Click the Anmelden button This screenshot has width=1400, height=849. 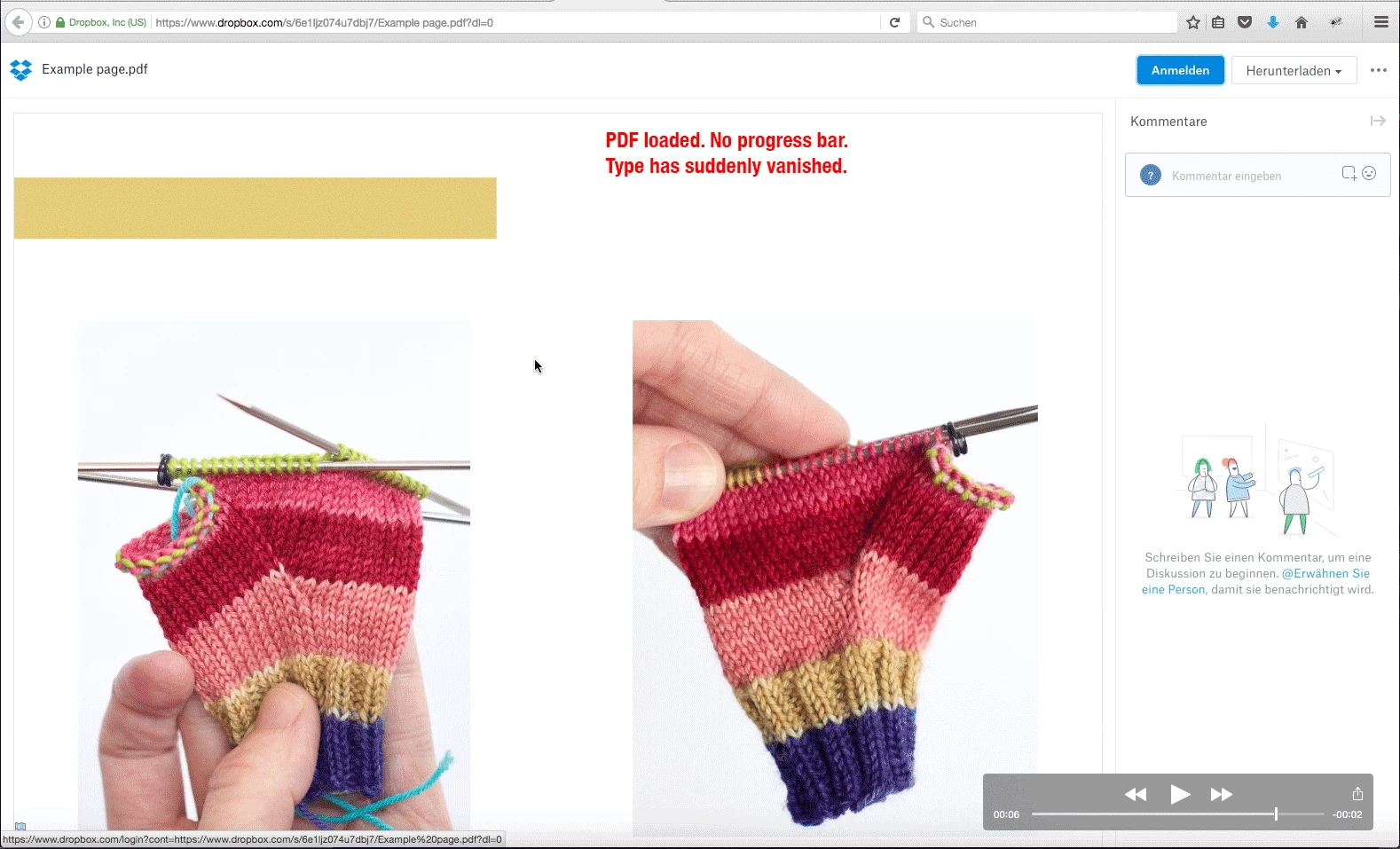click(1180, 70)
